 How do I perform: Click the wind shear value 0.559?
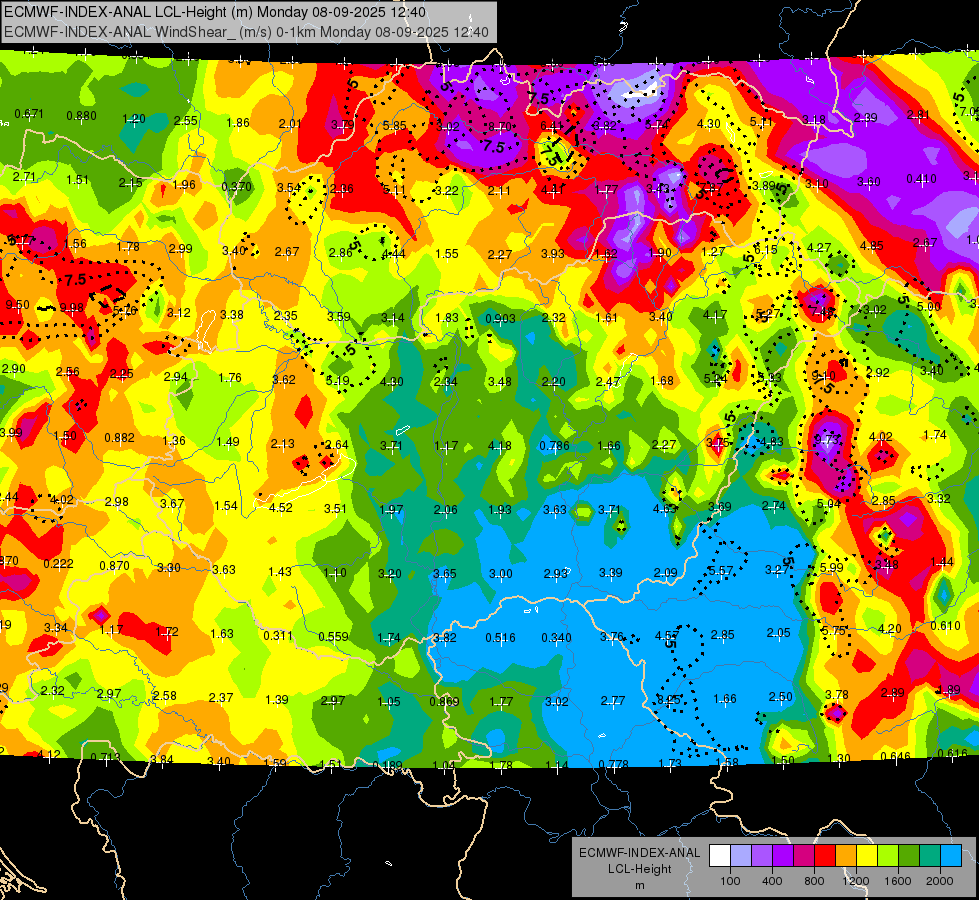coord(333,636)
